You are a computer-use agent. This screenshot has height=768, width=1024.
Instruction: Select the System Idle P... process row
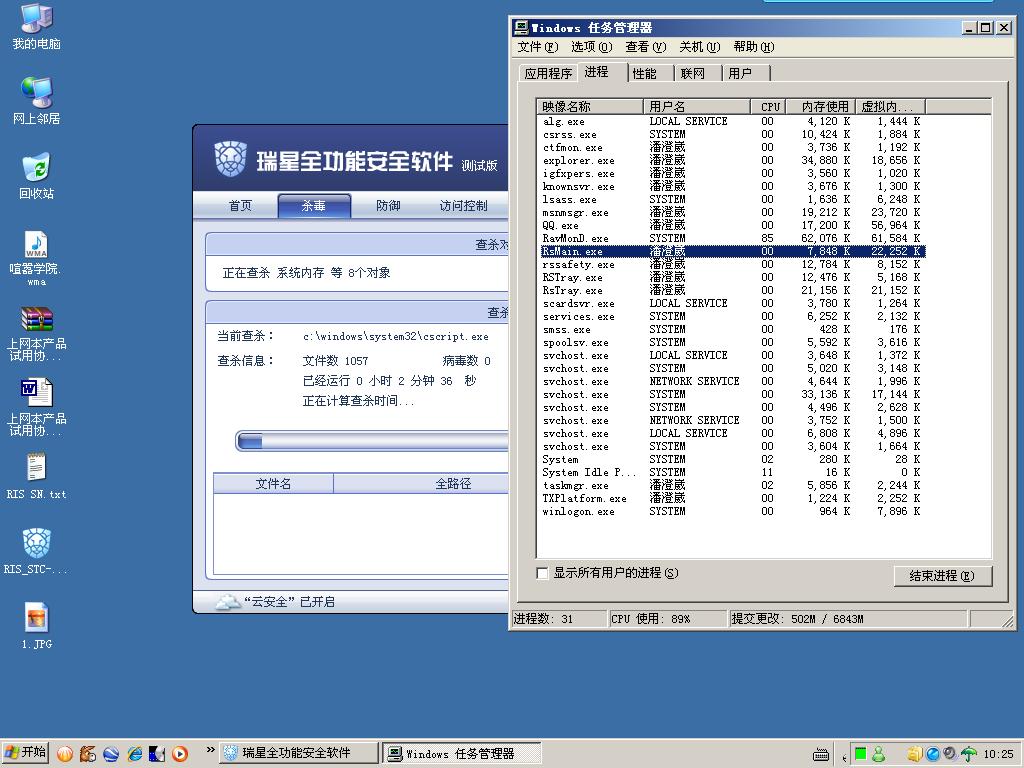click(x=733, y=472)
